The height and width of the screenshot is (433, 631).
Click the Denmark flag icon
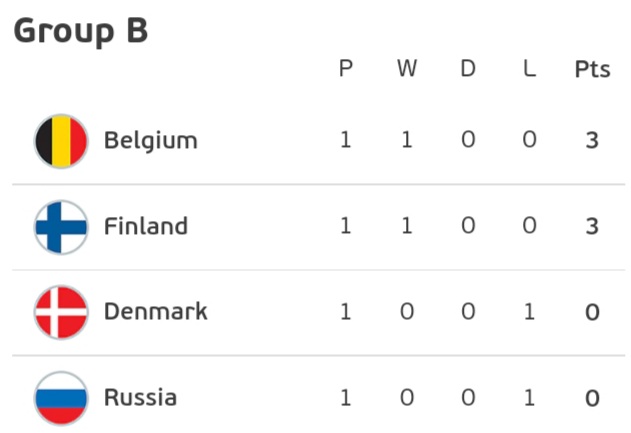[x=61, y=312]
